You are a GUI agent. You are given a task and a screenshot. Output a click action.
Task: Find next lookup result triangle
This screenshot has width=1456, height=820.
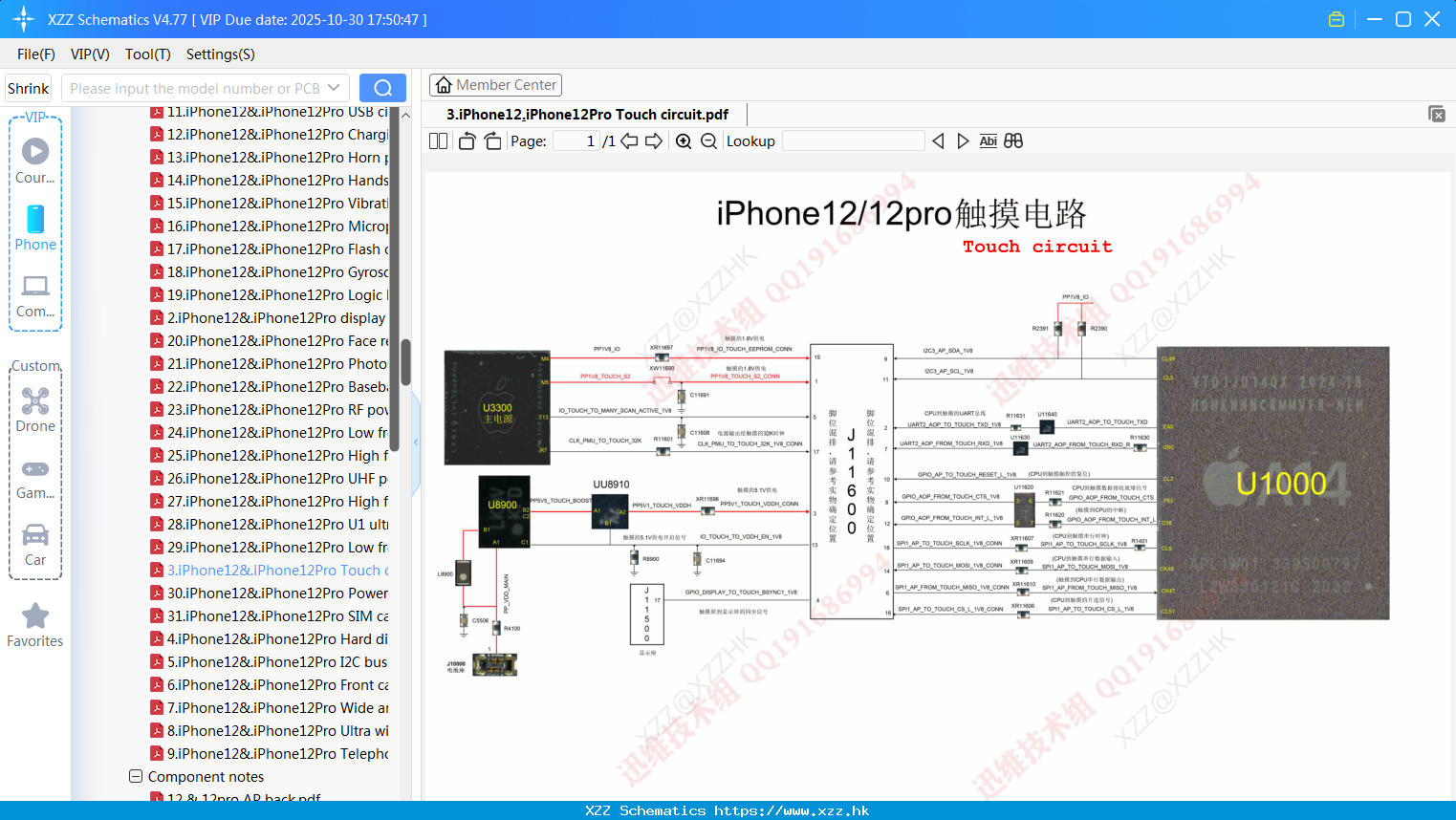[963, 141]
